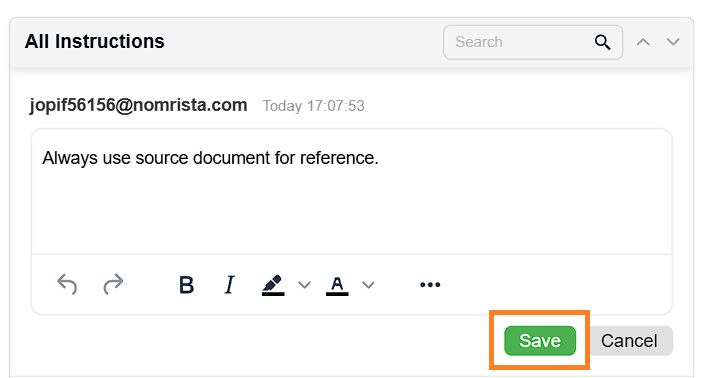Go to next result with down chevron
Screen dimensions: 707x378
point(673,42)
